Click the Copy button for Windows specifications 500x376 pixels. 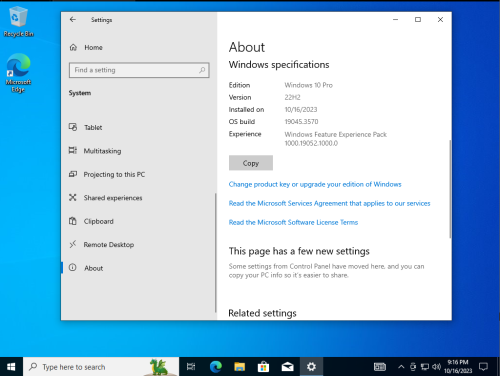(251, 163)
